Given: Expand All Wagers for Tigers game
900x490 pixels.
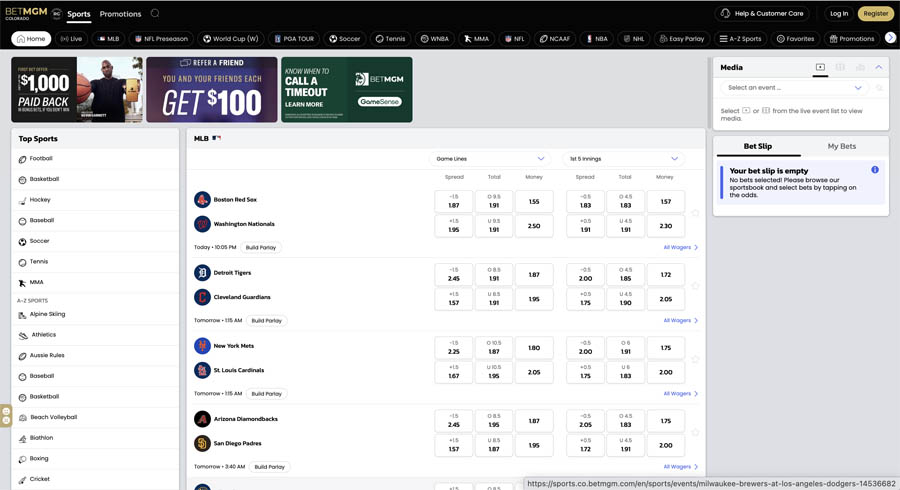Looking at the screenshot, I should (681, 320).
